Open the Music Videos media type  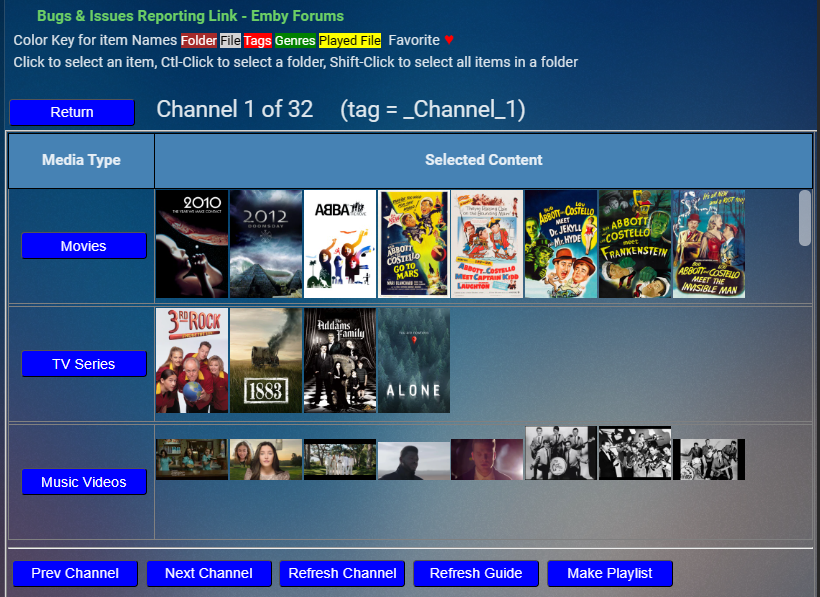click(x=84, y=482)
